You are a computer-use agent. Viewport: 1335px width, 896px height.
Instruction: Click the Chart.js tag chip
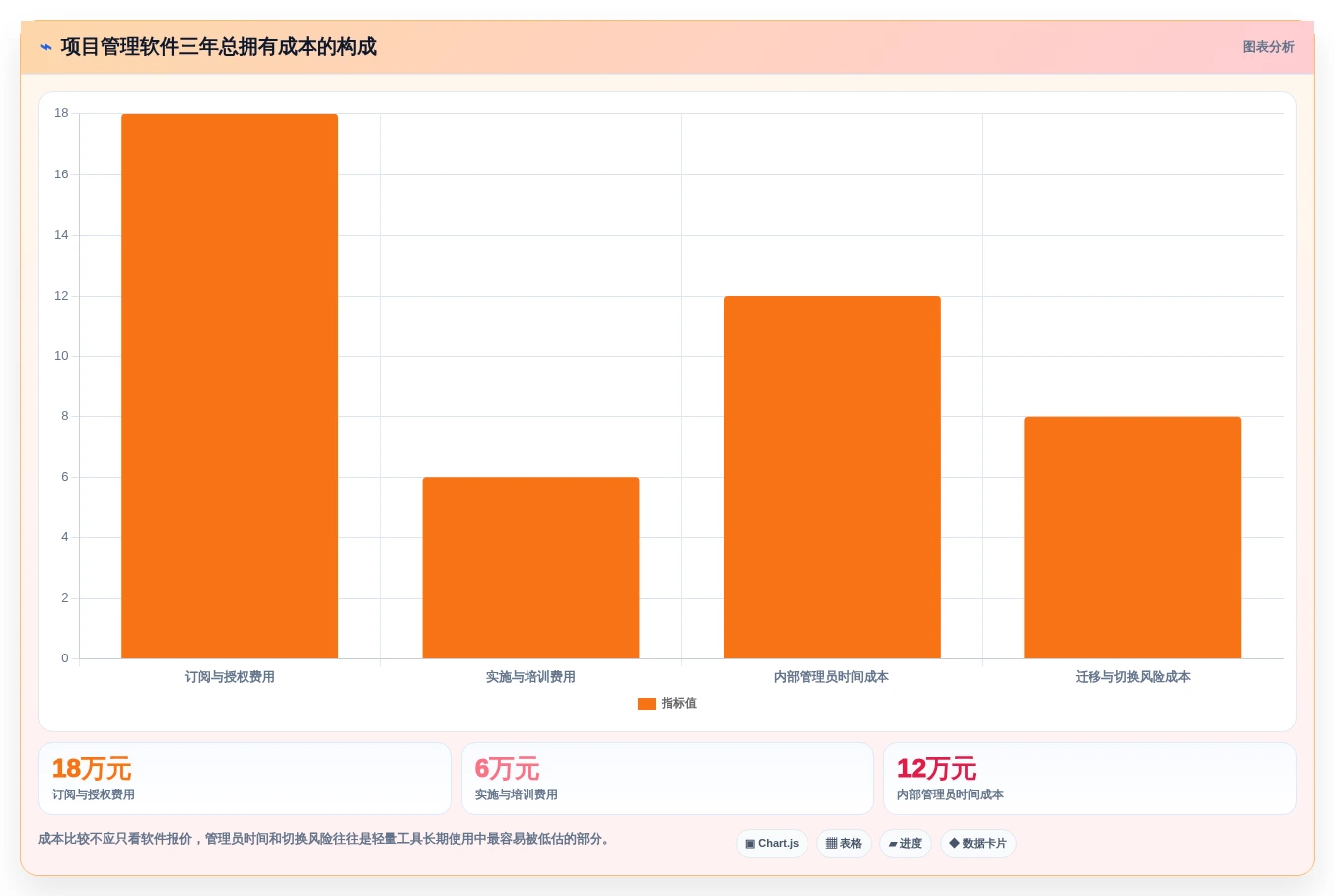tap(772, 844)
